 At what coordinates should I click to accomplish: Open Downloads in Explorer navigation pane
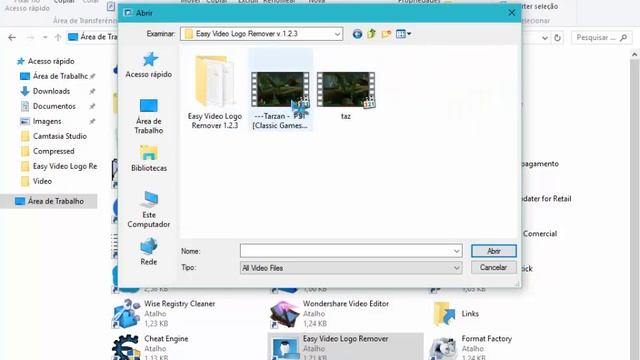(51, 91)
